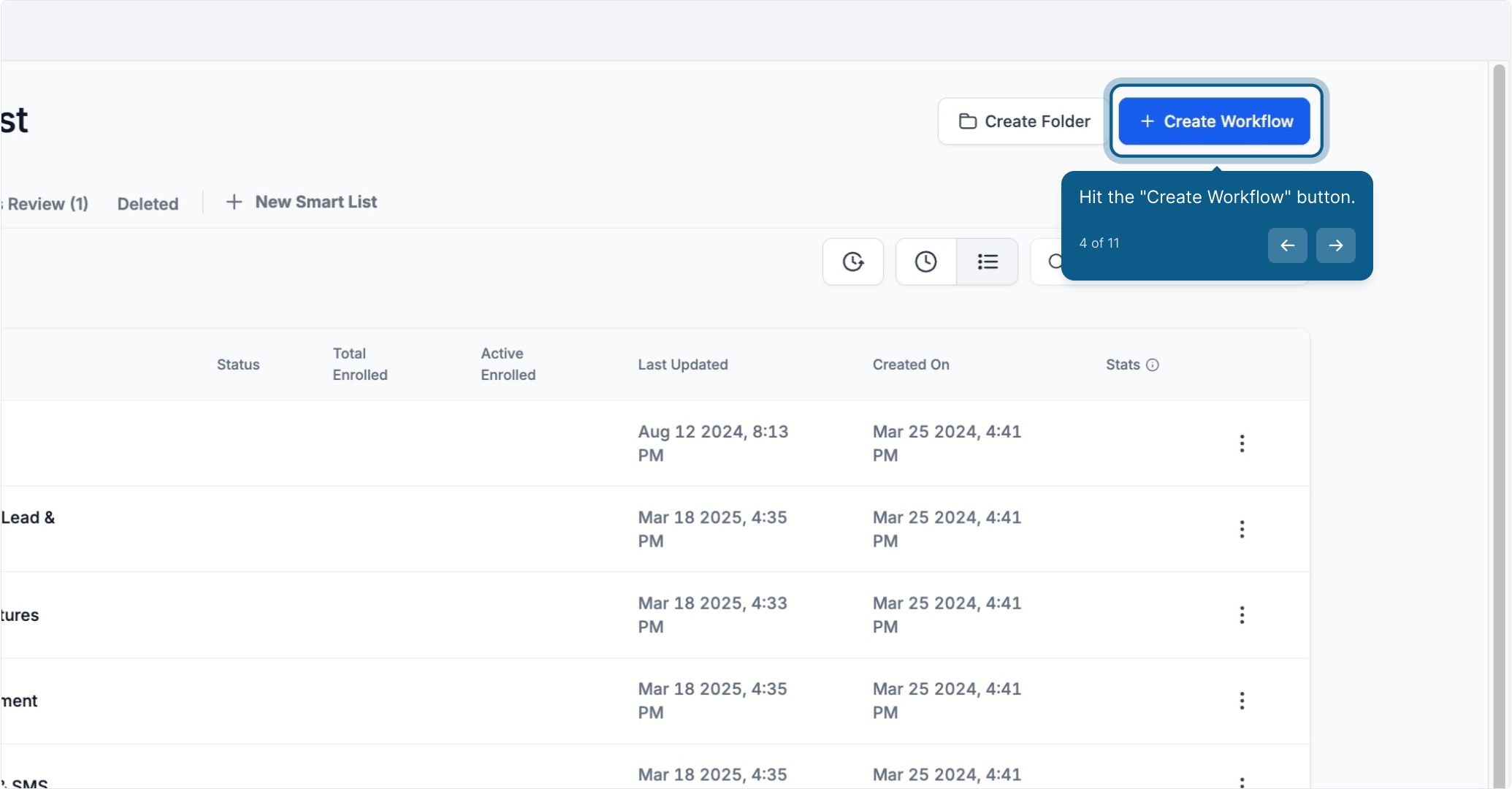Click the Create Folder button
Image resolution: width=1512 pixels, height=789 pixels.
click(1023, 121)
